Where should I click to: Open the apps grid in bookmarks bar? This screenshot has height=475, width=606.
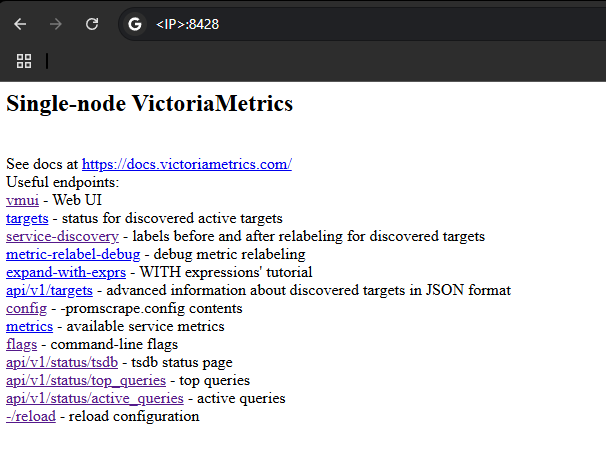(x=24, y=61)
